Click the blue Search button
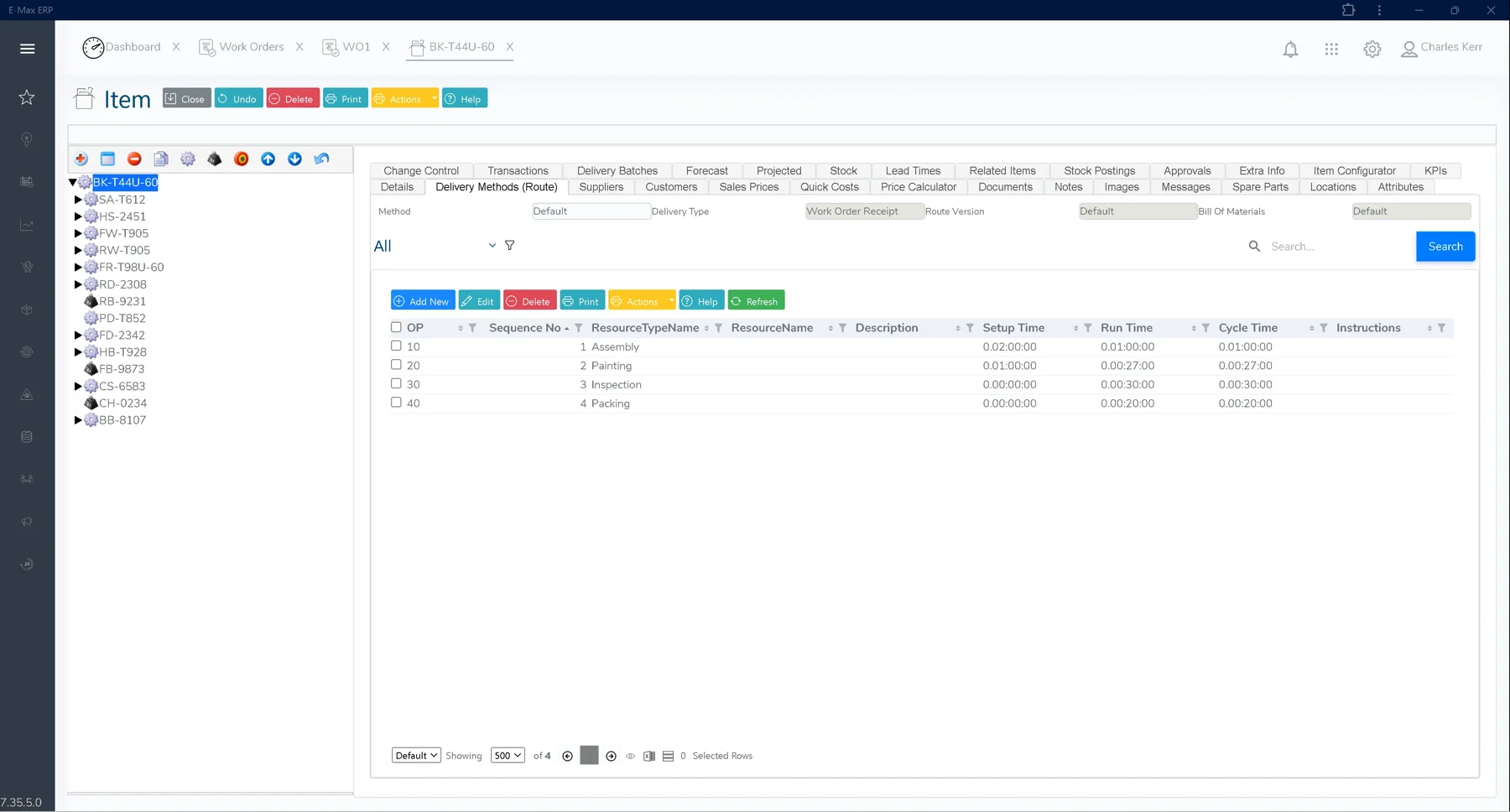 (x=1445, y=246)
